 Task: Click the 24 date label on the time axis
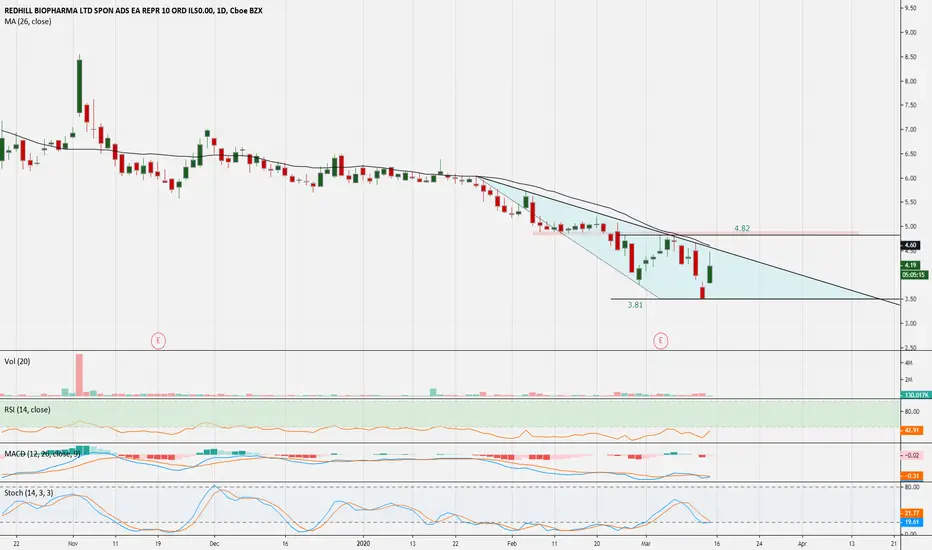click(x=759, y=543)
